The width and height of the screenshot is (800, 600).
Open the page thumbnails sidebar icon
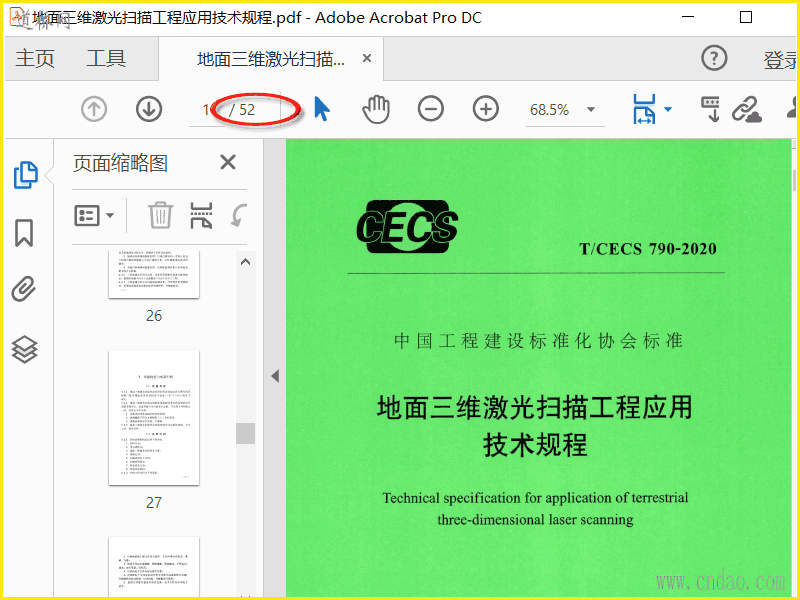coord(25,175)
